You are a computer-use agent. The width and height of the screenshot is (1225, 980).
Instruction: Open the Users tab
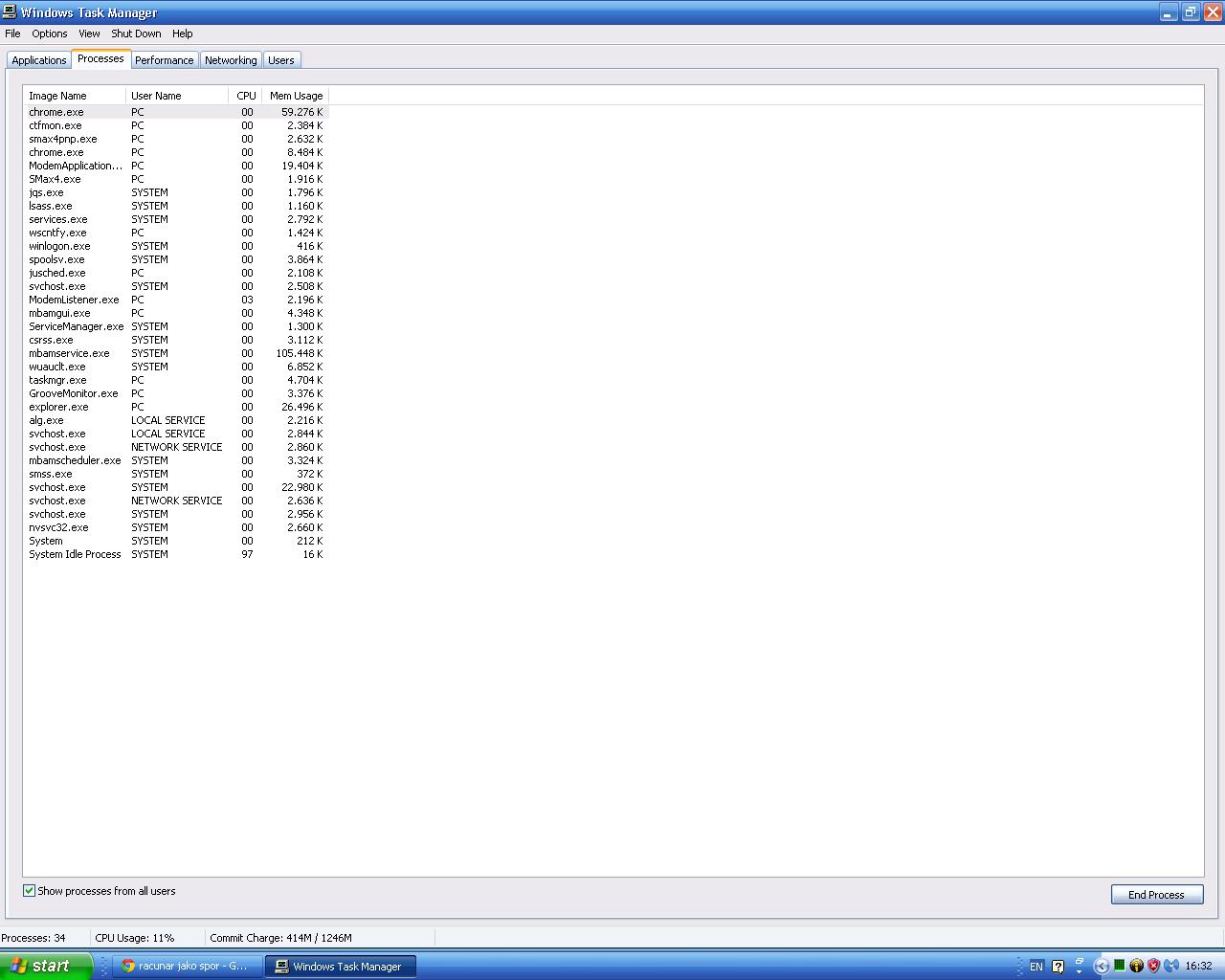coord(281,60)
